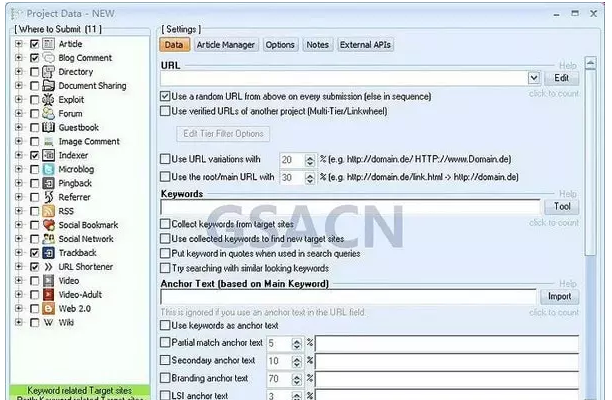Expand the Web 2.0 tree node
This screenshot has width=612, height=400.
tap(18, 308)
